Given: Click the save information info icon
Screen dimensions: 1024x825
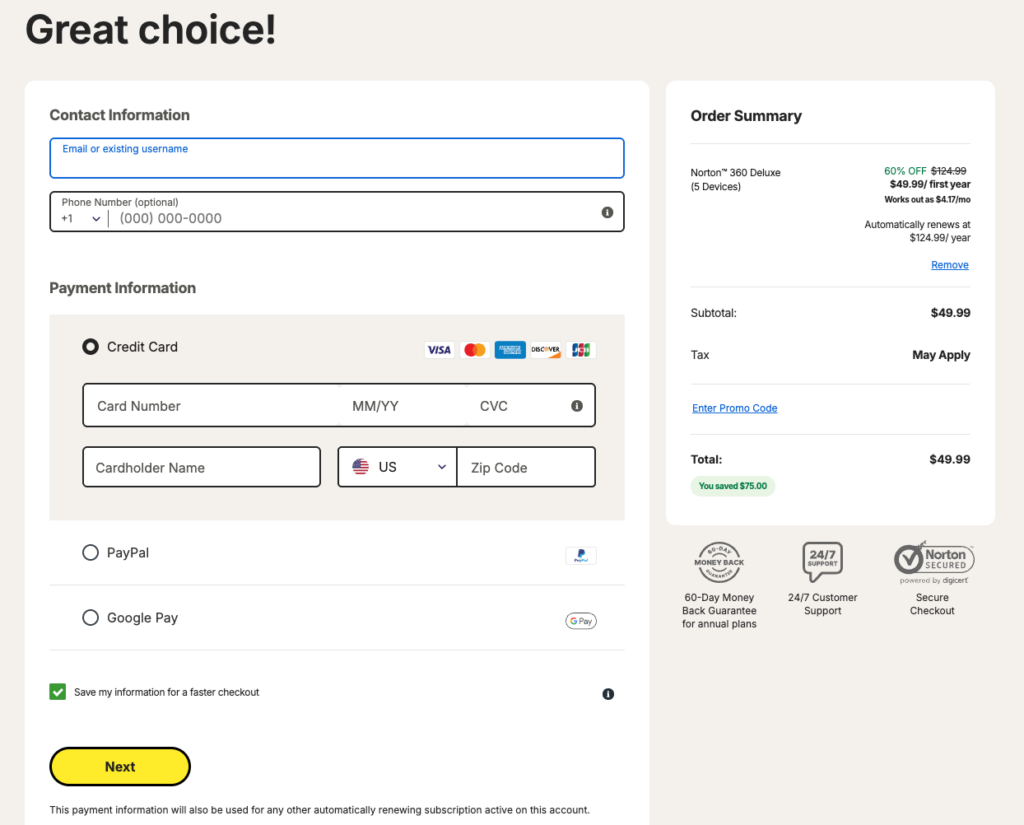Looking at the screenshot, I should [608, 694].
